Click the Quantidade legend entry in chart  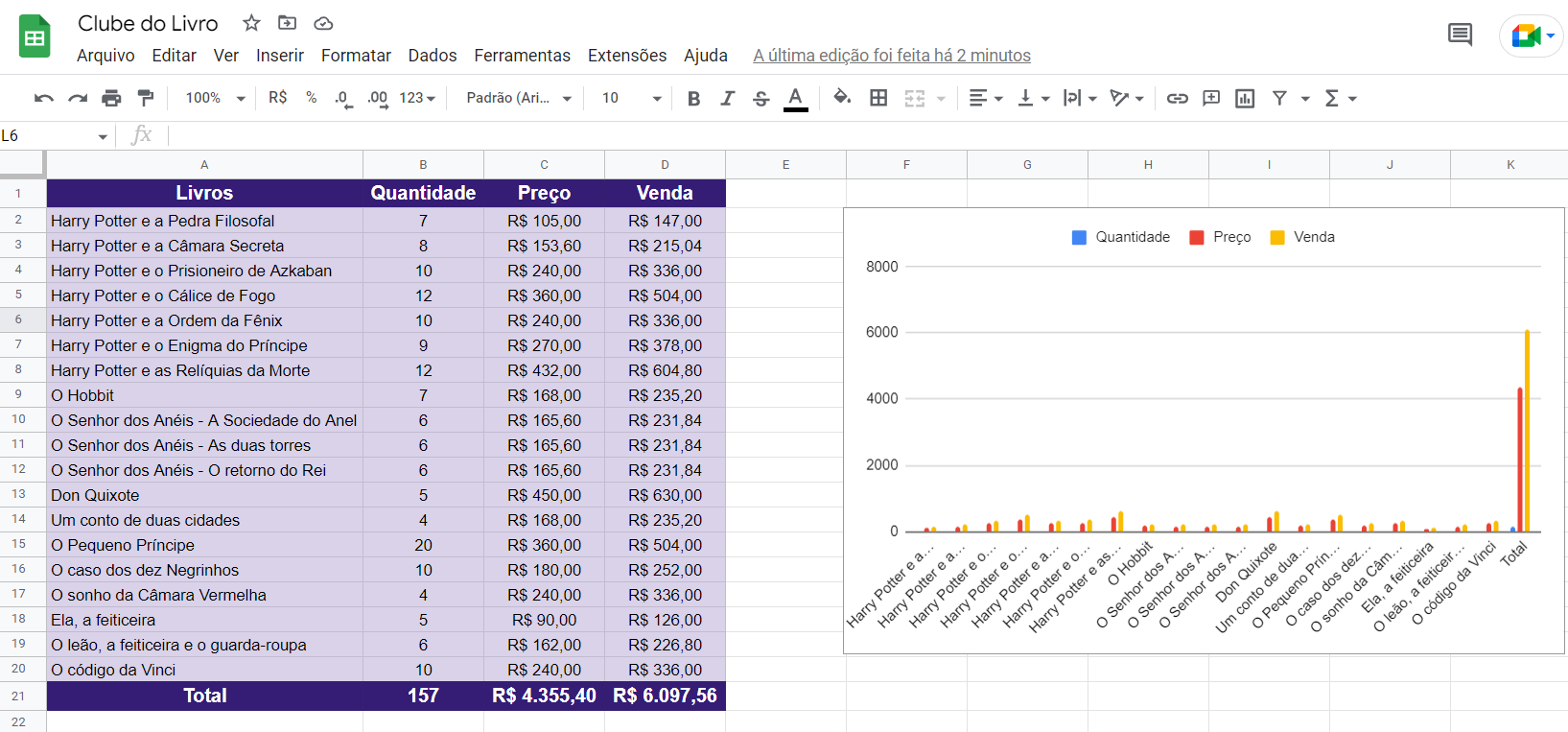click(1121, 237)
